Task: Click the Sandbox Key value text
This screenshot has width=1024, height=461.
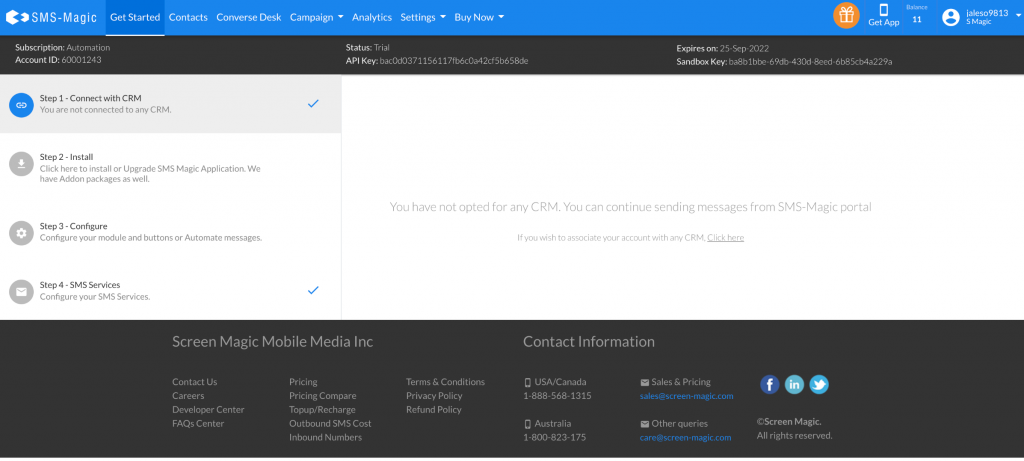Action: [810, 61]
